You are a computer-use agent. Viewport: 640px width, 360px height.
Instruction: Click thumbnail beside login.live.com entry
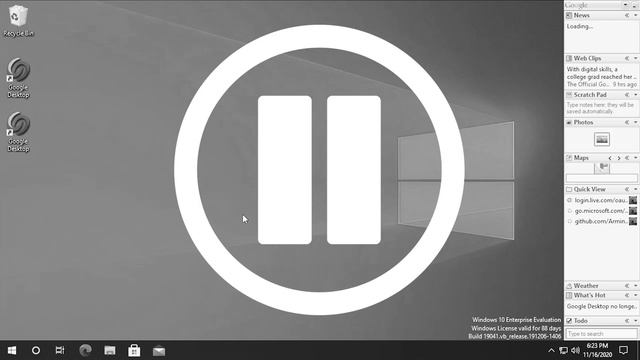click(633, 200)
